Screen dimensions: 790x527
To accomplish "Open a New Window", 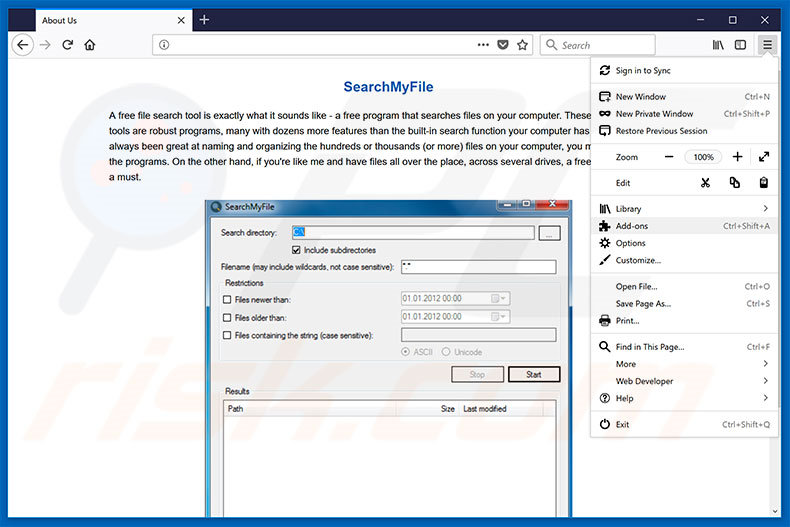I will point(685,96).
